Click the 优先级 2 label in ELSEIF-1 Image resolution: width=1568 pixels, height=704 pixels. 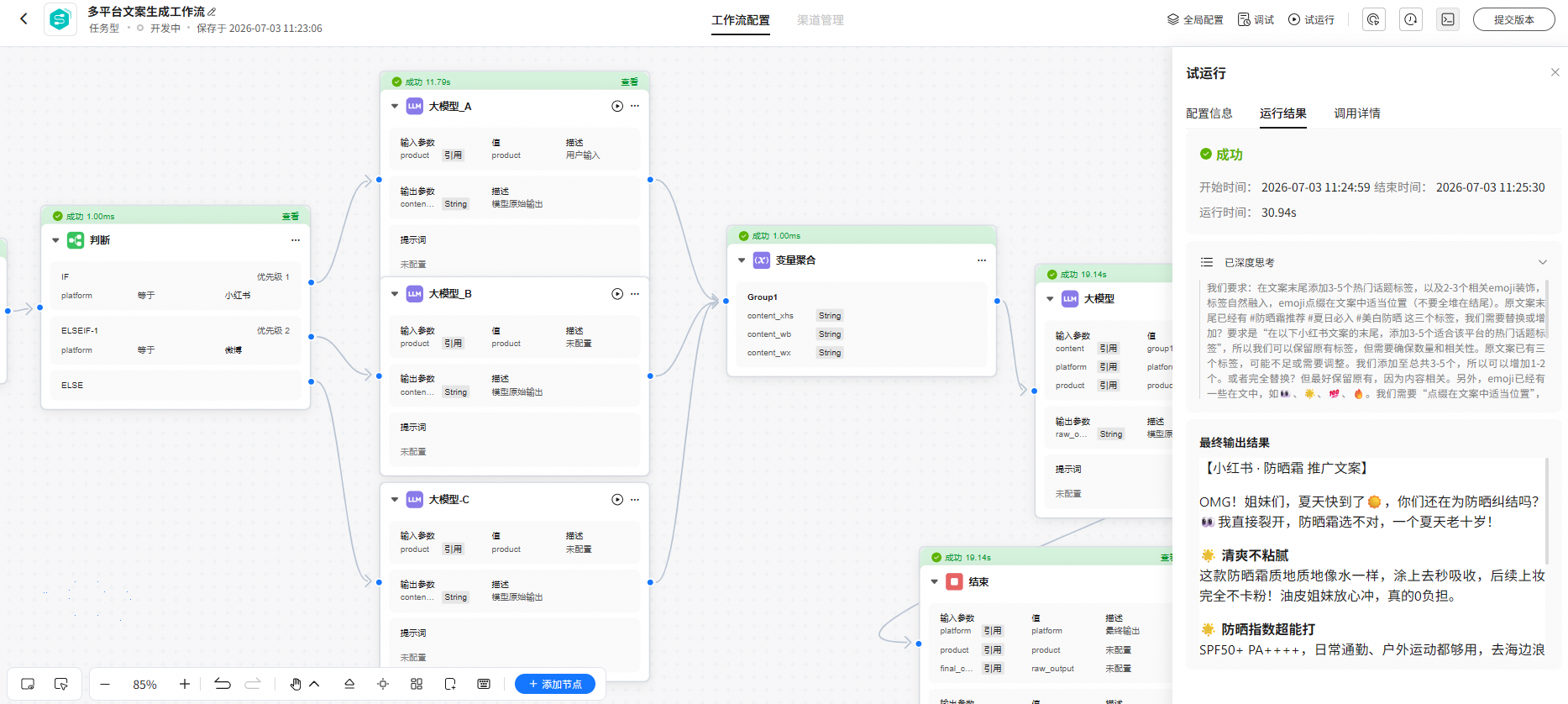click(x=273, y=331)
